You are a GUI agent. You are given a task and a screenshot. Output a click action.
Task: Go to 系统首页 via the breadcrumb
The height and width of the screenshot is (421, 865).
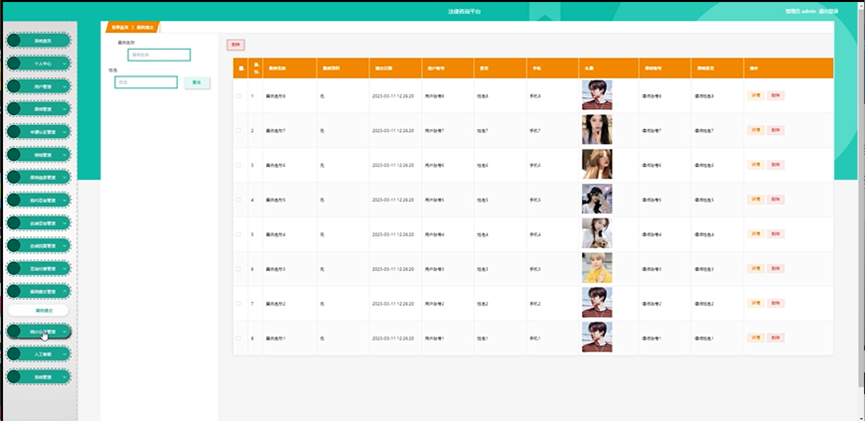coord(119,27)
